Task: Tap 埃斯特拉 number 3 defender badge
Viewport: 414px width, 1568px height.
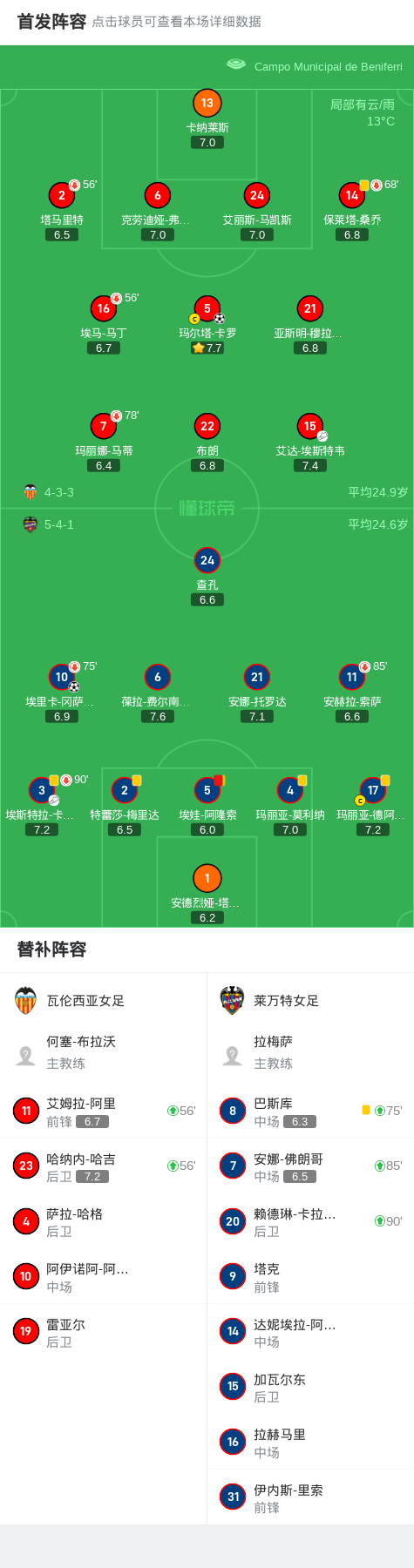Action: (x=41, y=790)
